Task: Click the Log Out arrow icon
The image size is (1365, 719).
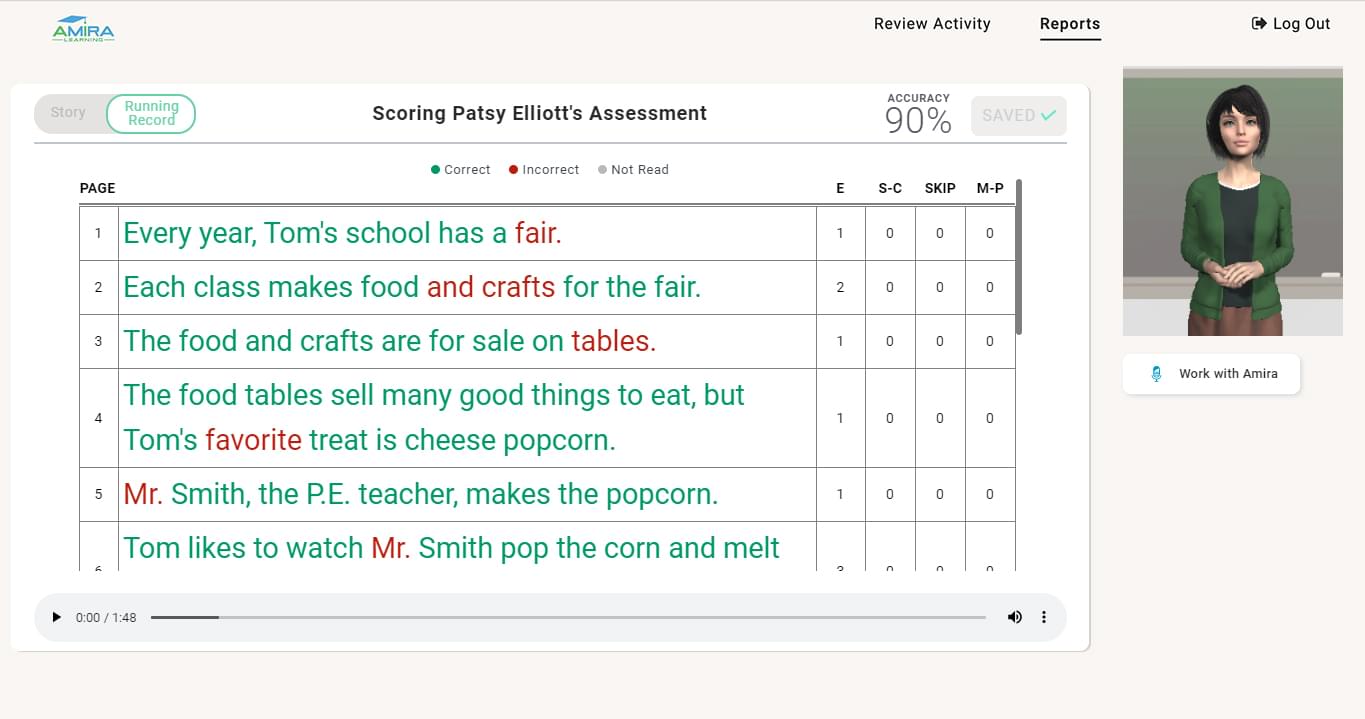Action: (x=1259, y=24)
